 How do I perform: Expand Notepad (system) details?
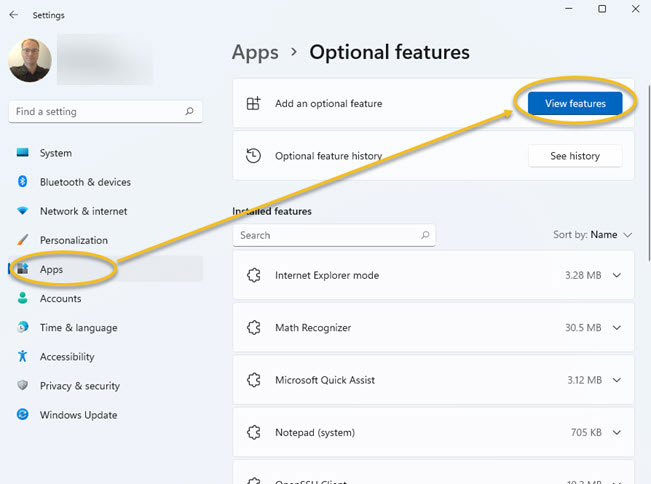[x=617, y=433]
